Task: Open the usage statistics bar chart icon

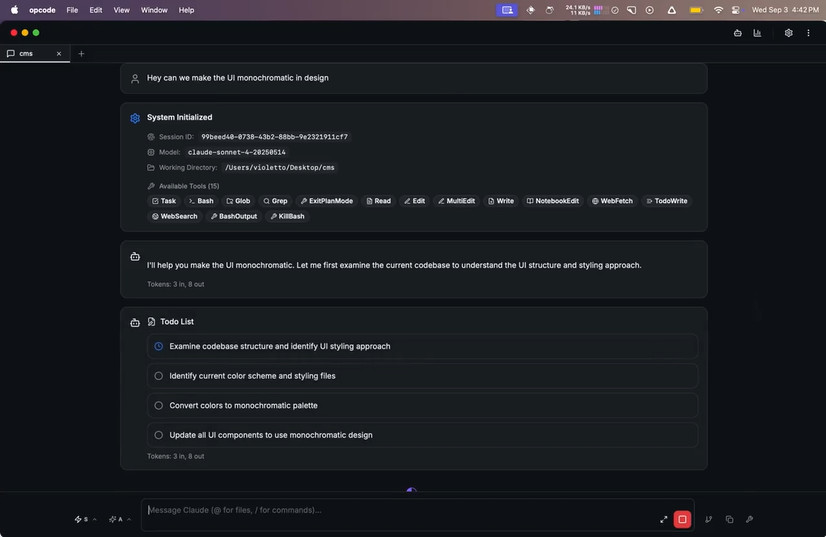Action: click(x=757, y=33)
